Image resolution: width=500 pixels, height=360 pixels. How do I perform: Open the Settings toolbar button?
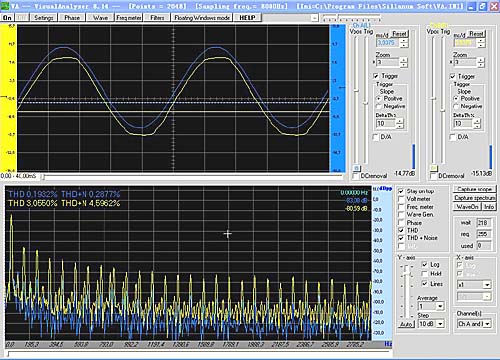[44, 18]
